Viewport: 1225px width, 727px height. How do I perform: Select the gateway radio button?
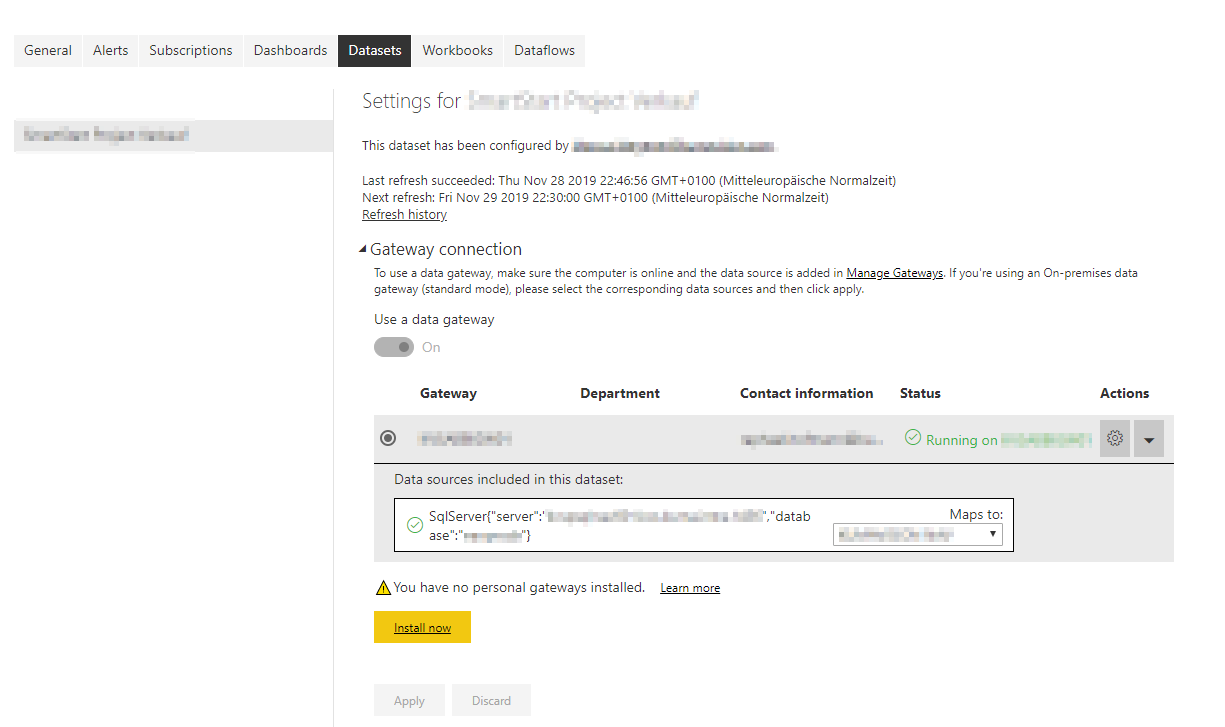(x=388, y=438)
